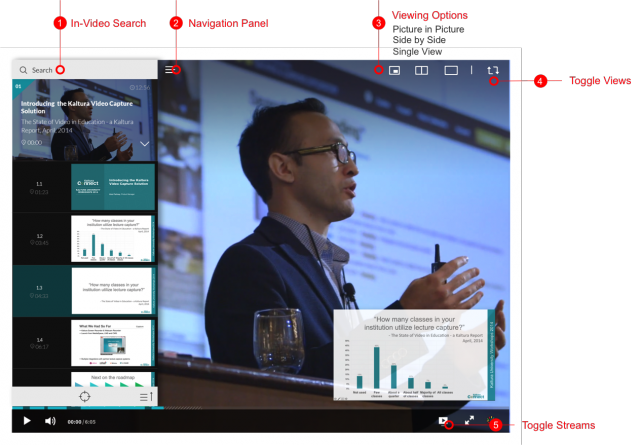Mute audio with the speaker icon

(x=50, y=422)
